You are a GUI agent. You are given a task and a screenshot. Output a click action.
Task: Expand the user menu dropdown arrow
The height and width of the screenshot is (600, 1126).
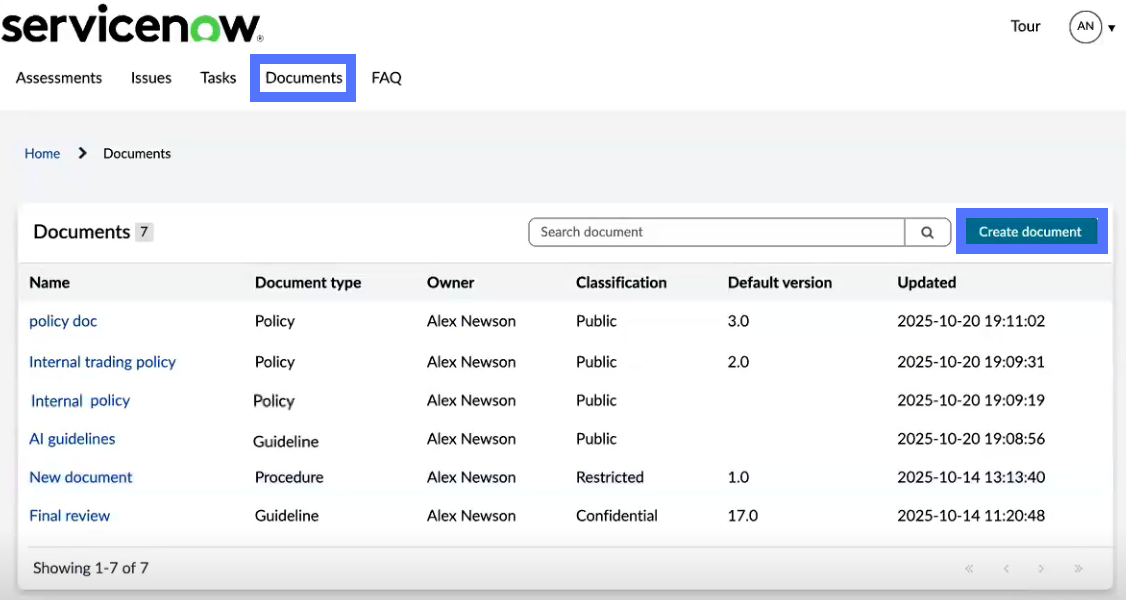pyautogui.click(x=1112, y=28)
